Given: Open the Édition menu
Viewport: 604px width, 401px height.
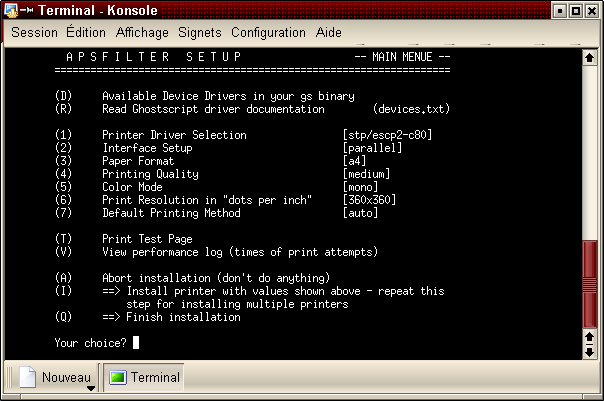Looking at the screenshot, I should tap(86, 32).
